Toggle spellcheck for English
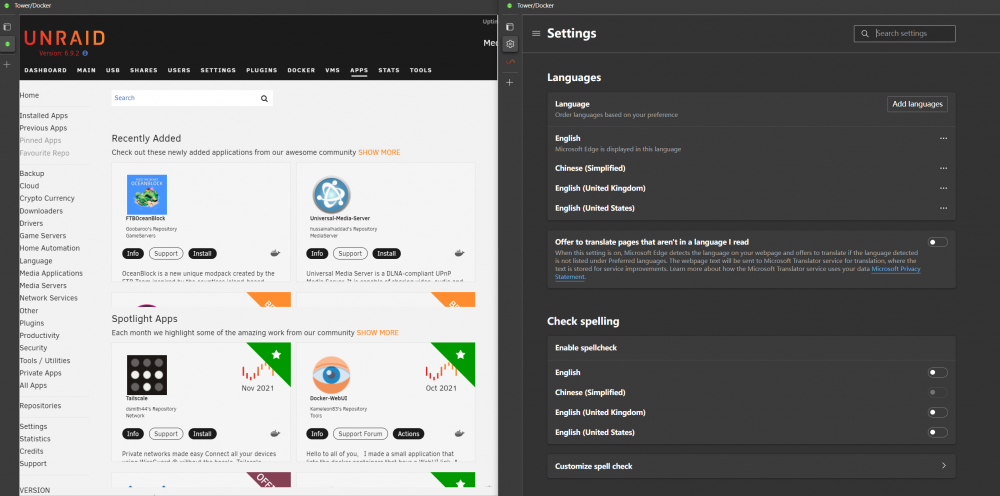 coord(938,372)
